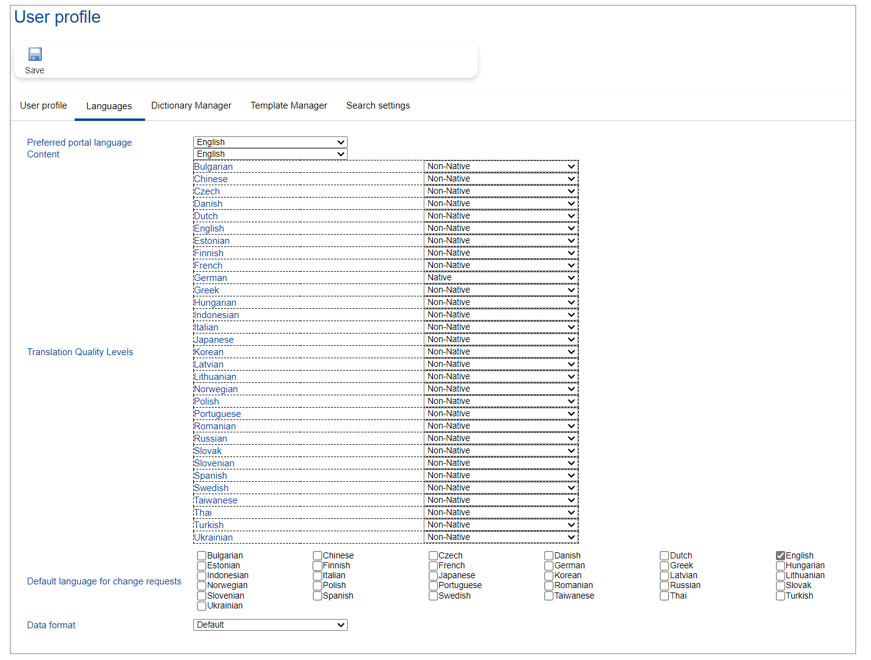
Task: Switch to the User profile tab
Action: pyautogui.click(x=44, y=105)
